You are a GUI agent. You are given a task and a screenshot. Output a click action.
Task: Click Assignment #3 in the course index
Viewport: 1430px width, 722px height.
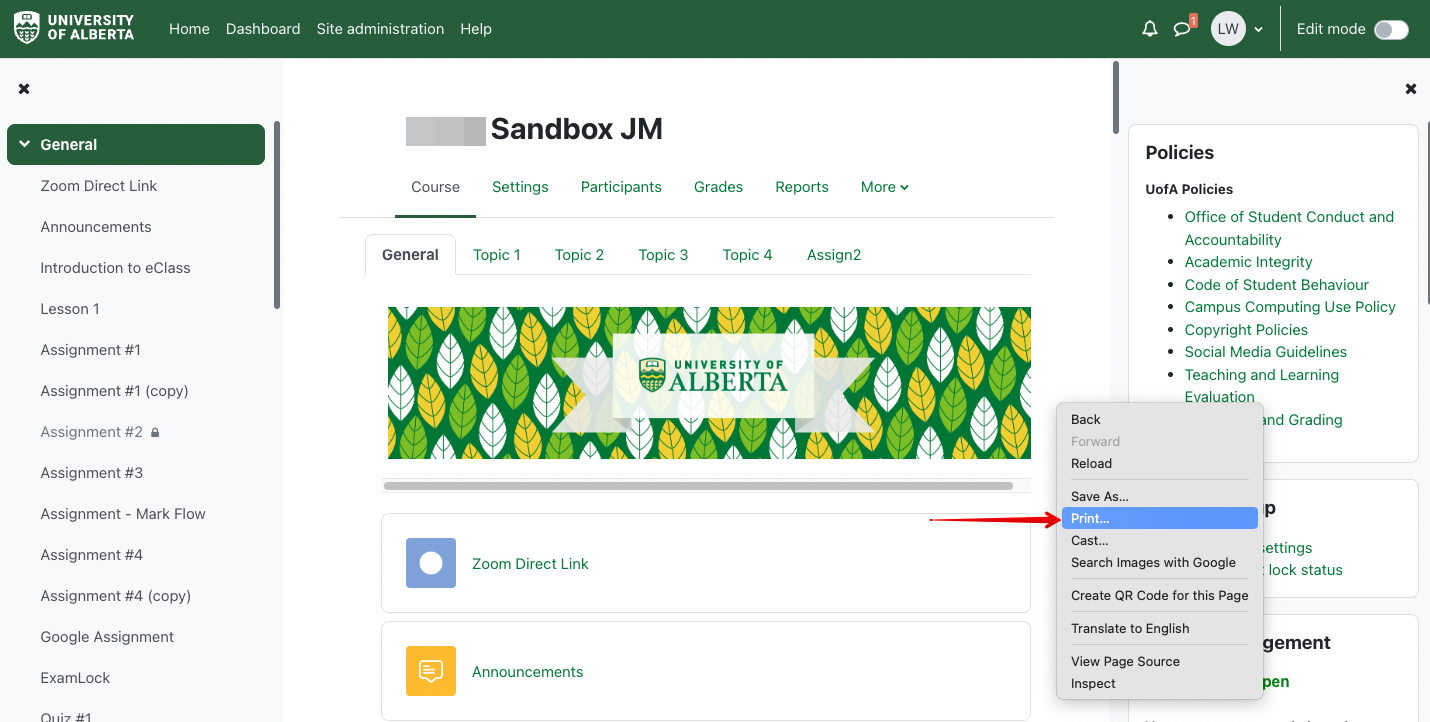coord(92,473)
